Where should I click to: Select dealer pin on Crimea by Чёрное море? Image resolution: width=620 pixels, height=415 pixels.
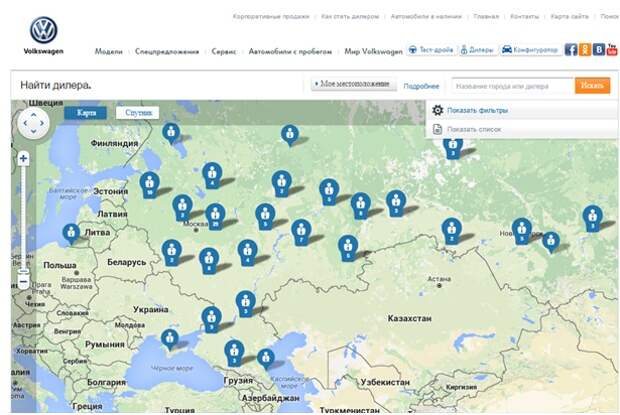tap(170, 339)
